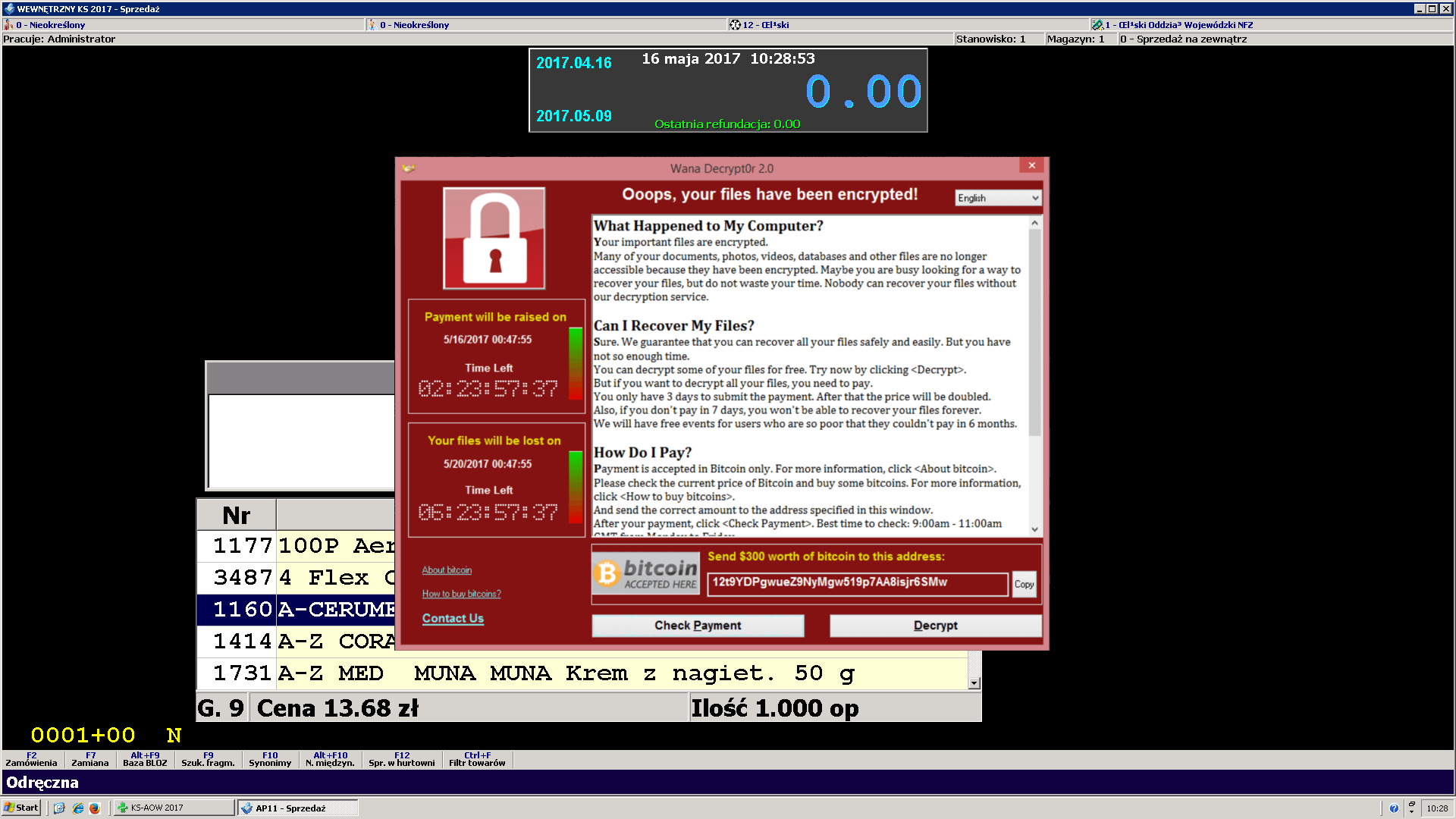
Task: Click 0 - Sprzedaż na zewnątrz field
Action: pyautogui.click(x=1285, y=39)
